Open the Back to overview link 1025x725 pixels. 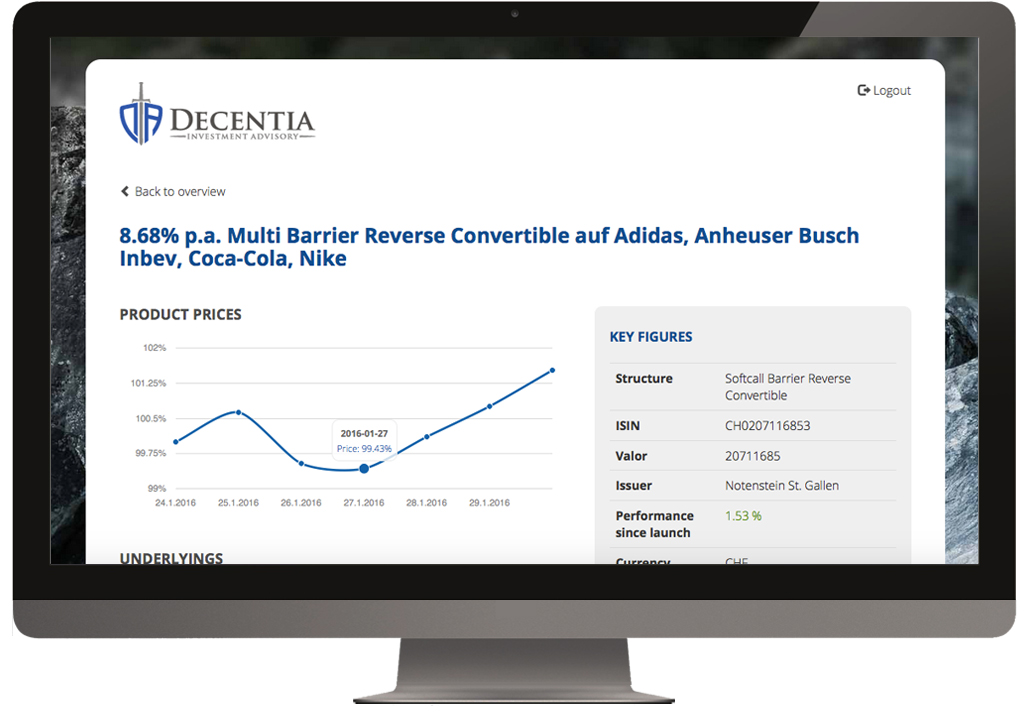[x=180, y=192]
